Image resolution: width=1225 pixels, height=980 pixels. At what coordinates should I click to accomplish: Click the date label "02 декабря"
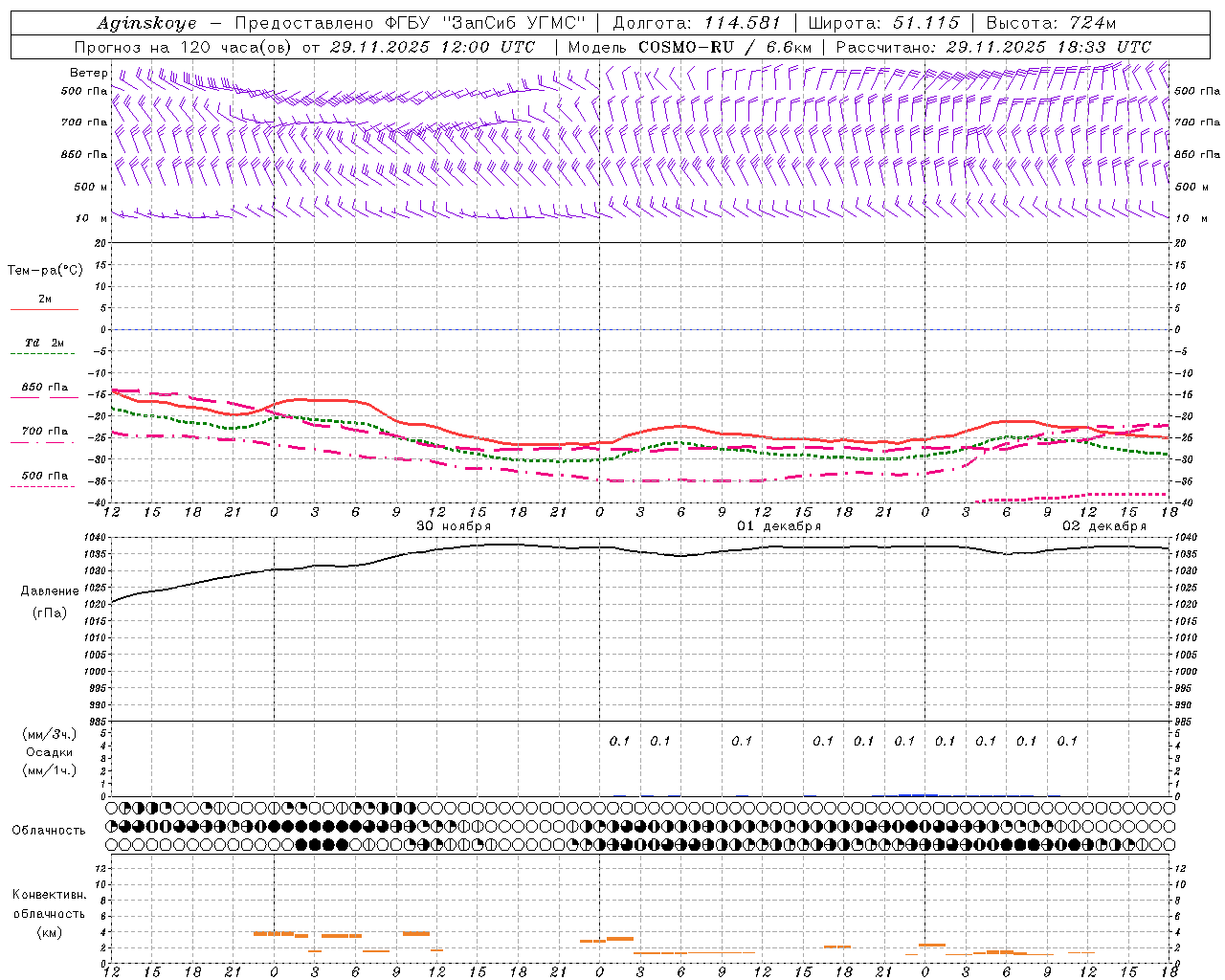1104,526
